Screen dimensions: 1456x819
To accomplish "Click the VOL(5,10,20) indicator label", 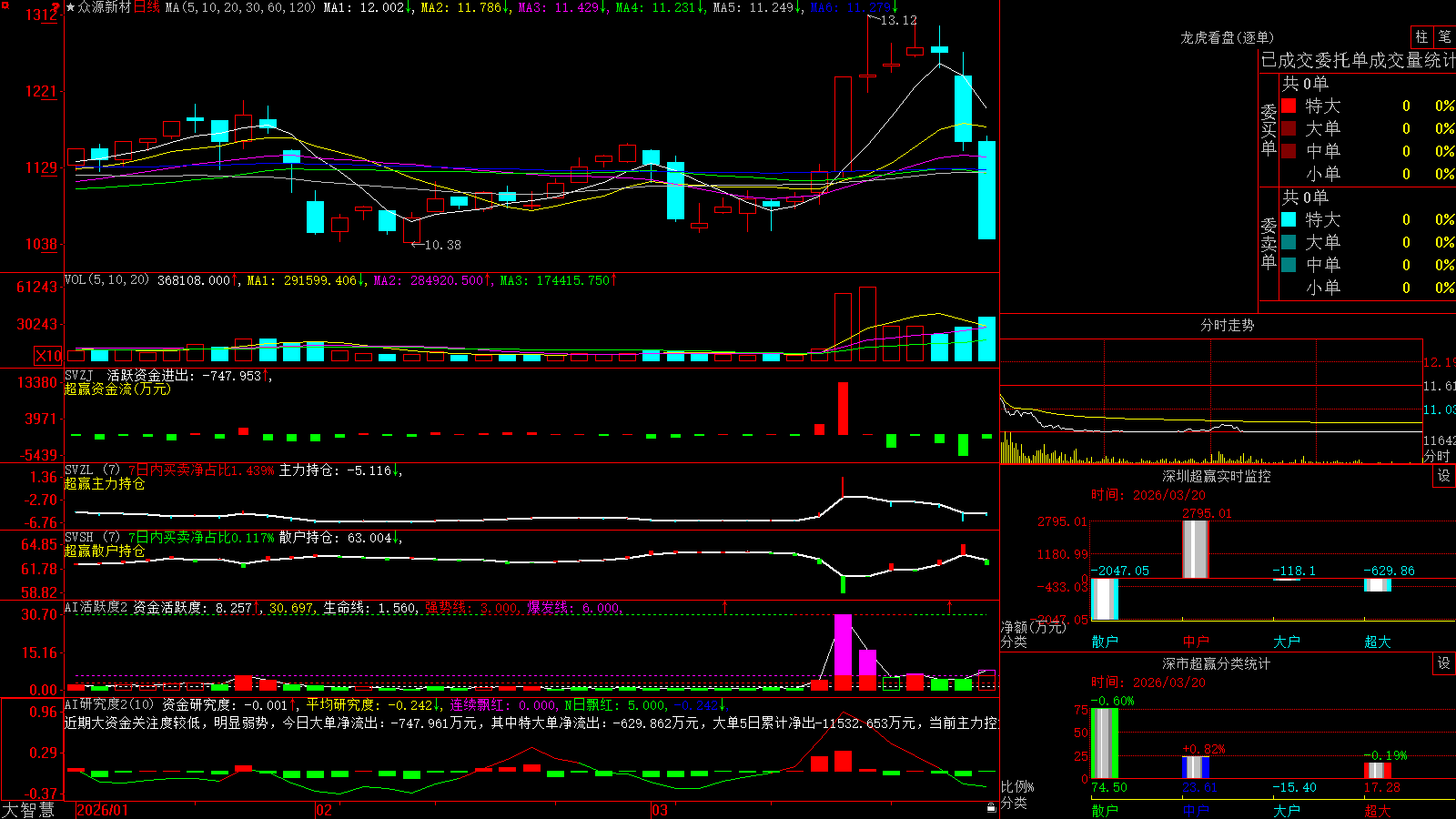I will (x=106, y=280).
